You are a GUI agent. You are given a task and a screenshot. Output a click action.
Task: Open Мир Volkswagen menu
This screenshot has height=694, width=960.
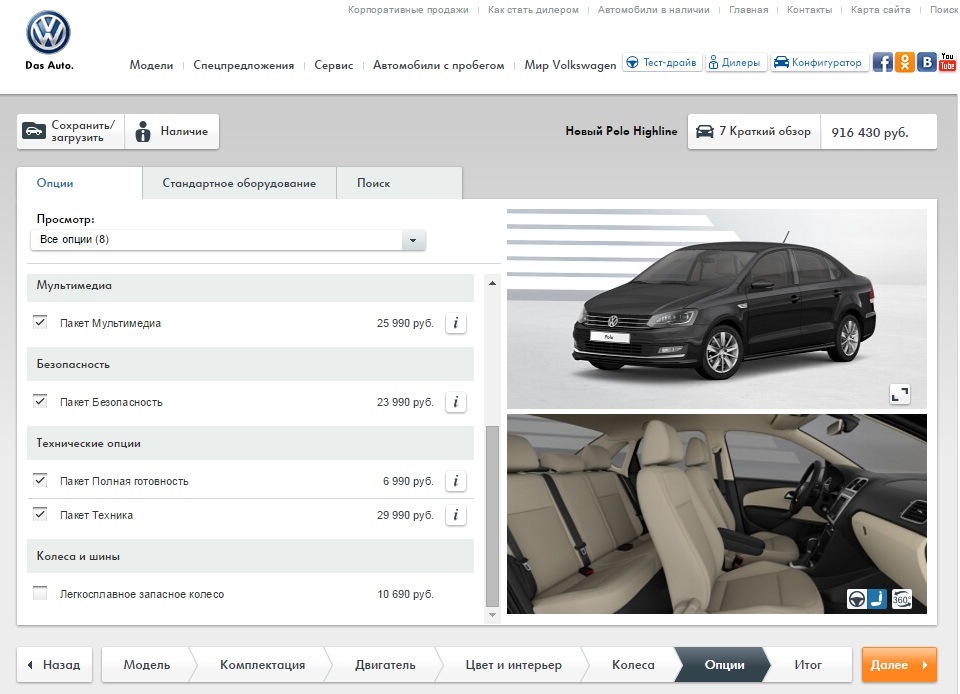click(x=570, y=65)
